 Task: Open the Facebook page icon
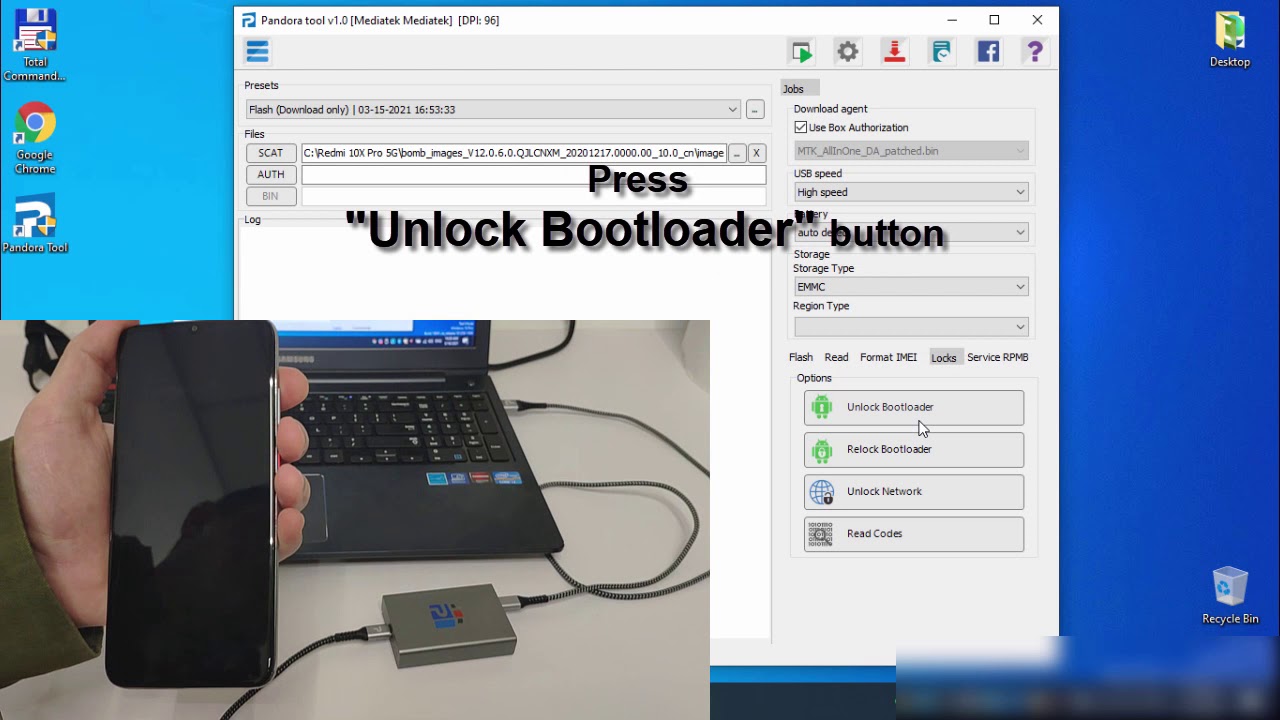pos(988,52)
